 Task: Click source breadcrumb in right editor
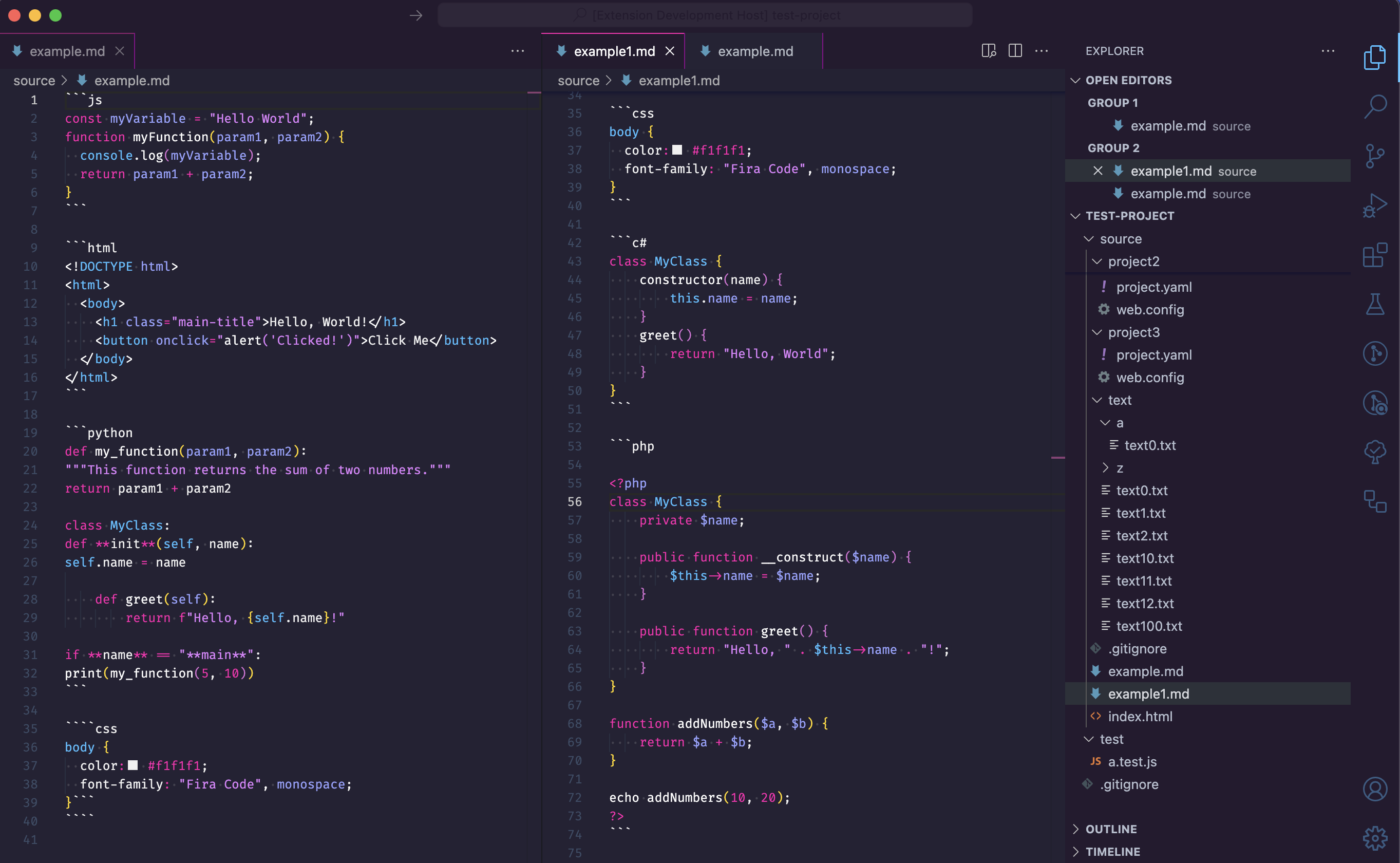[578, 81]
